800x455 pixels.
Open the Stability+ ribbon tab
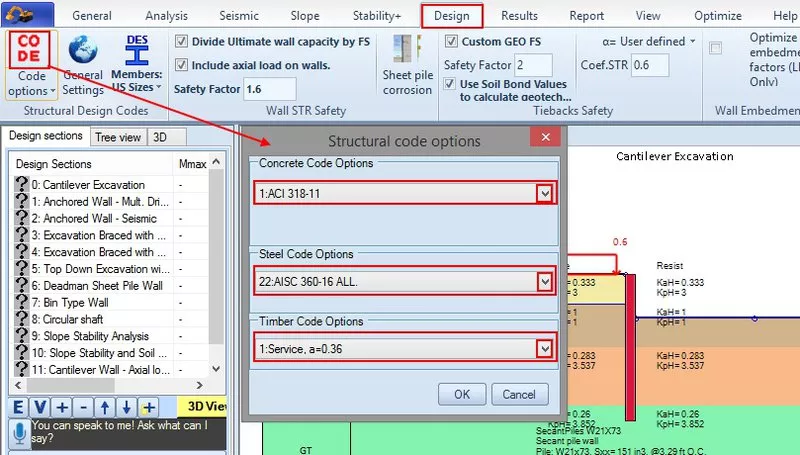377,16
